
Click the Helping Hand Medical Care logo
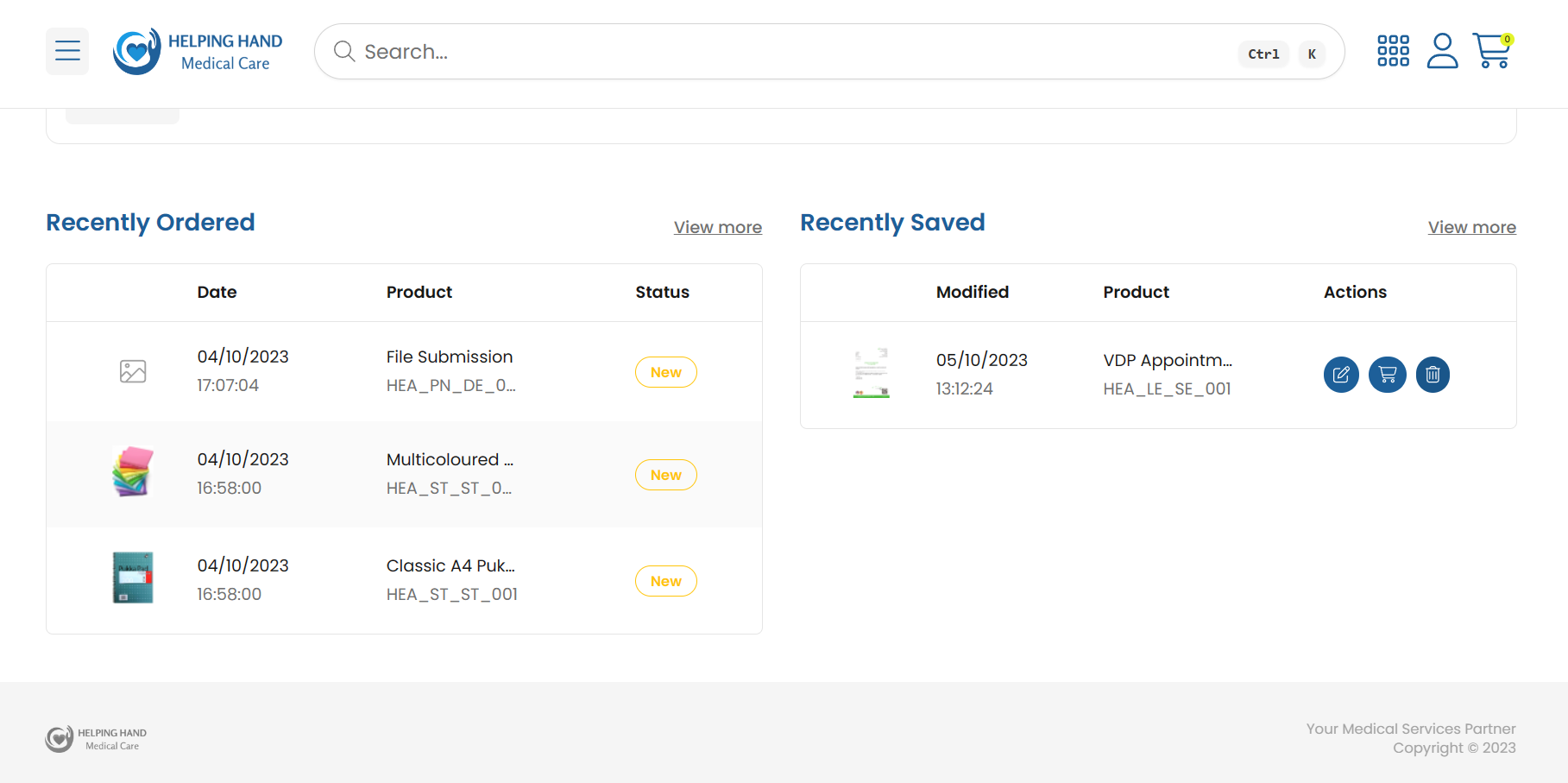(x=198, y=52)
